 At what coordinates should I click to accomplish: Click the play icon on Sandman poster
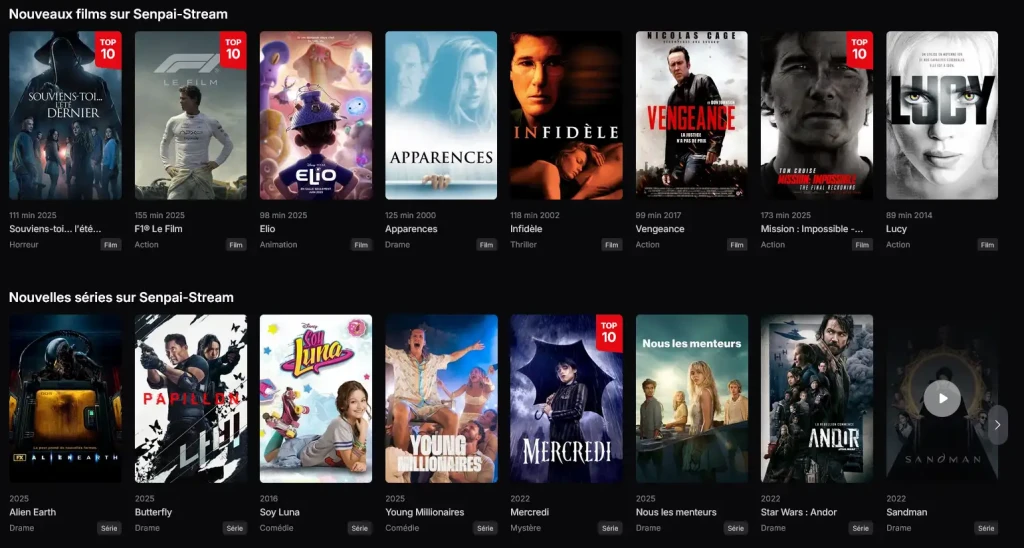coord(942,398)
